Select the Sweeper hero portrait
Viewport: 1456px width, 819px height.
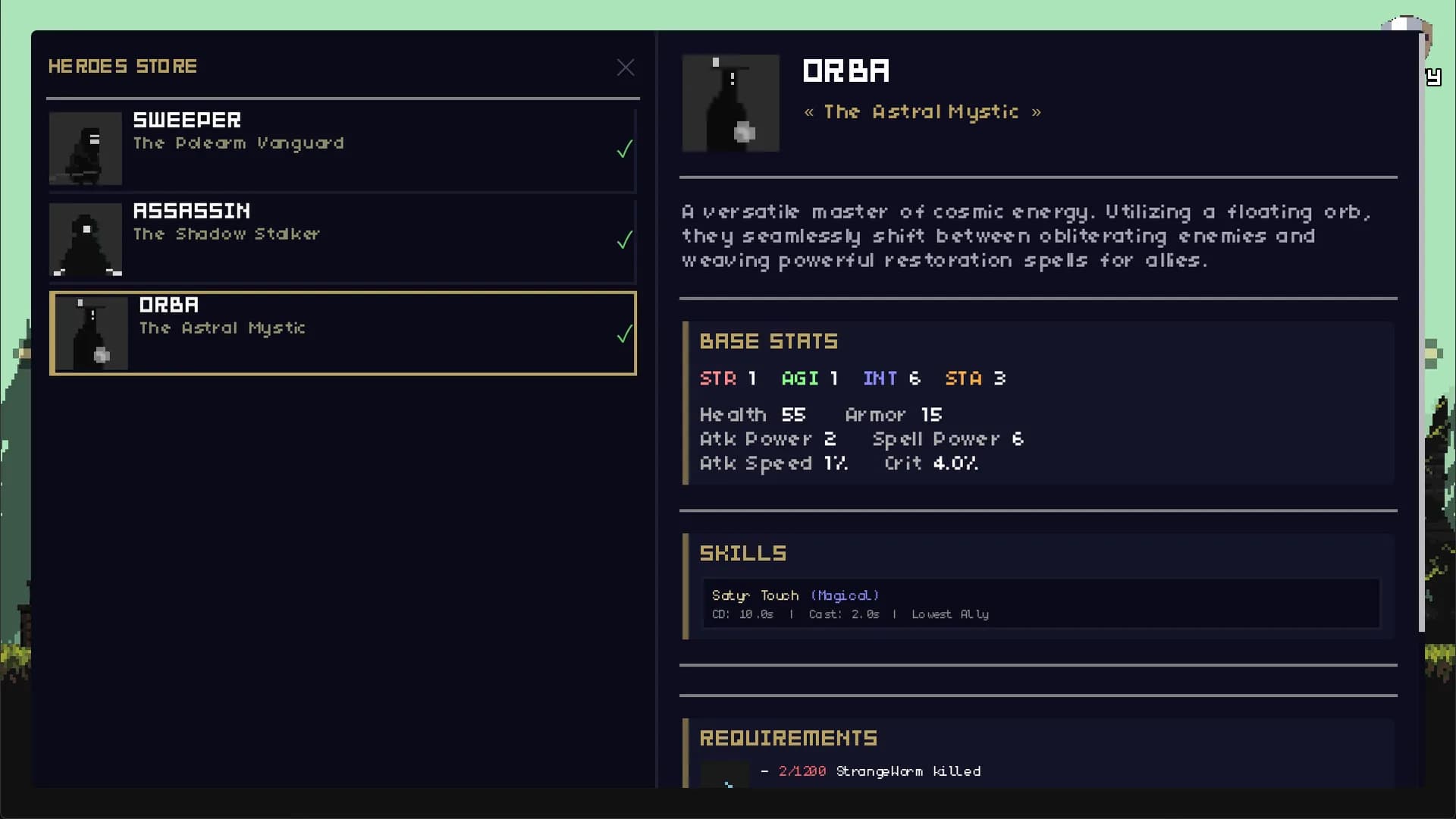coord(86,149)
